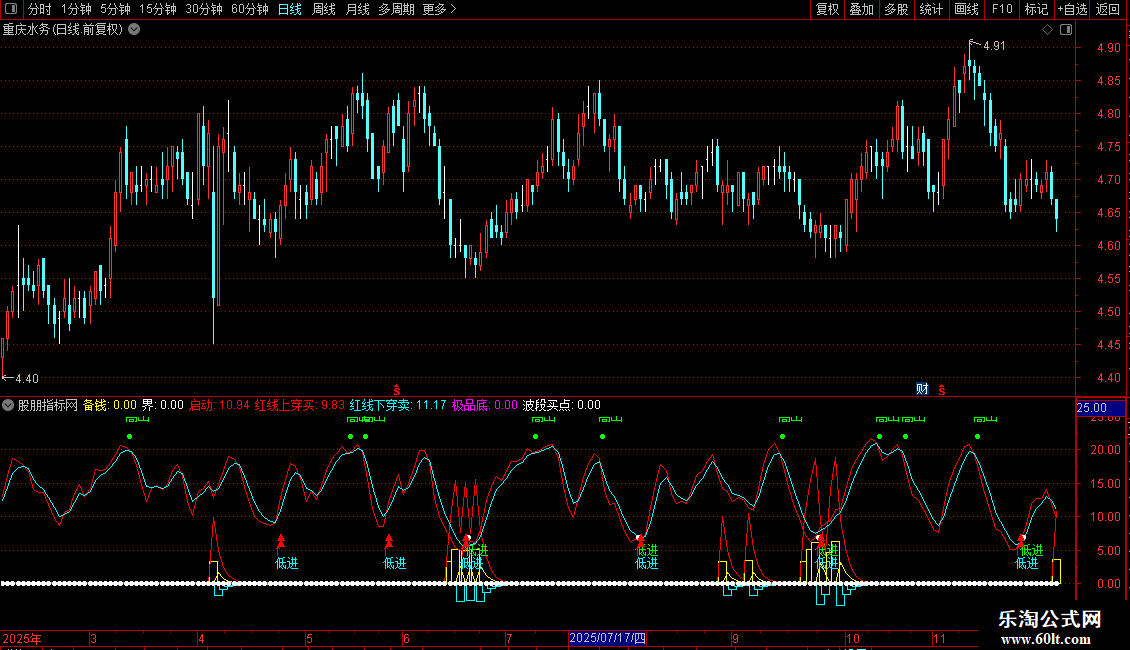Select the 周线 weekly chart tab
This screenshot has height=650, width=1130.
point(324,9)
